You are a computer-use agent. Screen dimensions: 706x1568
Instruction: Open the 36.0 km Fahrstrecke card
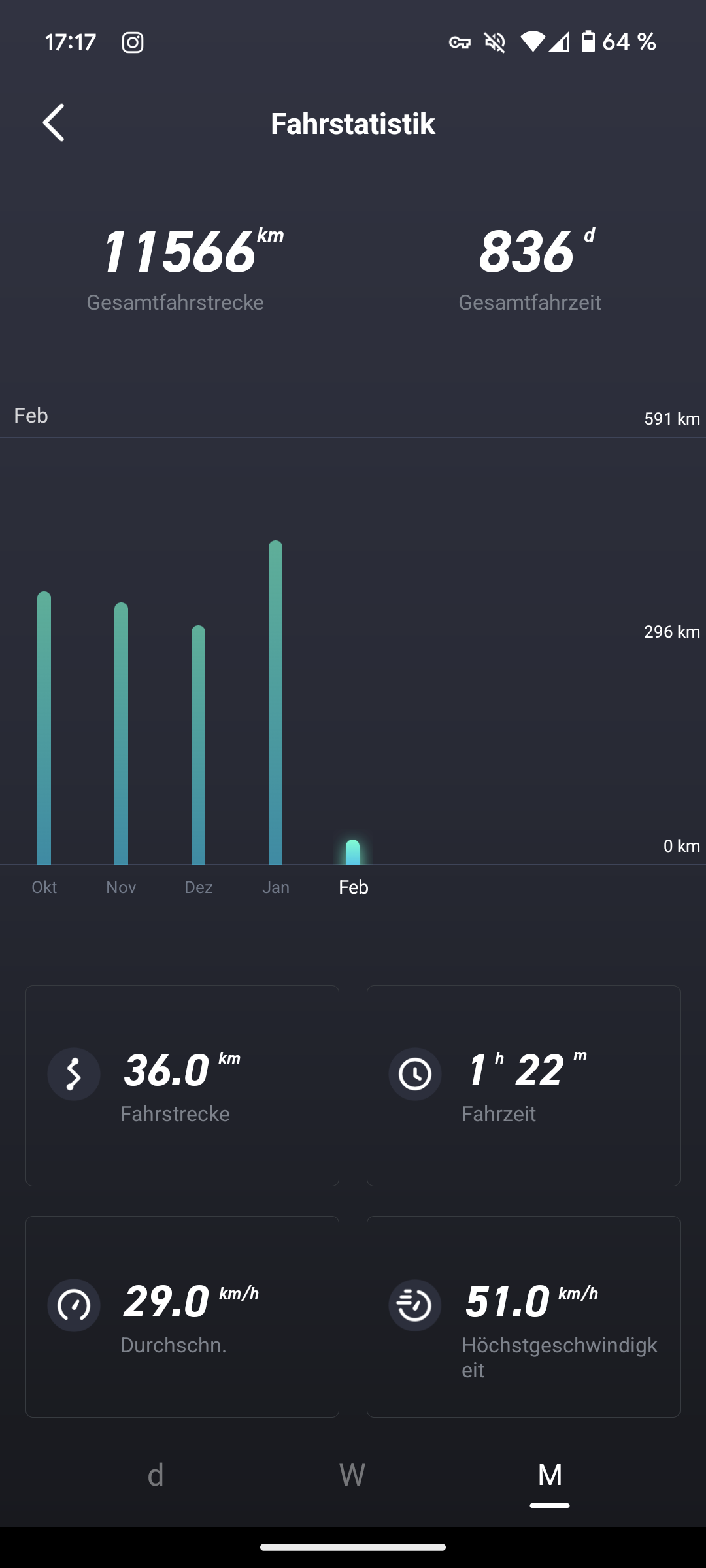tap(182, 1086)
